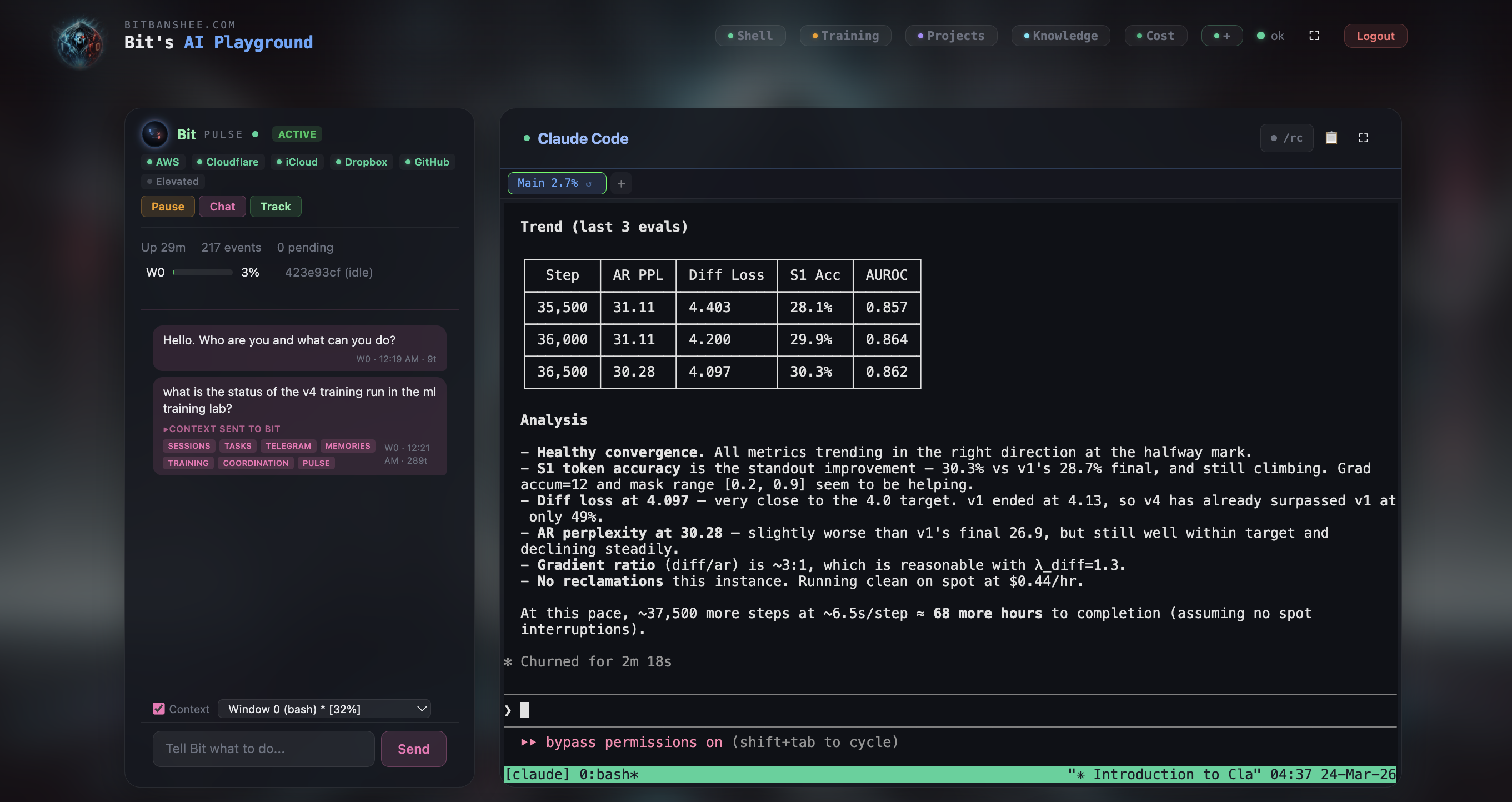Open the Training nav item

(x=845, y=36)
